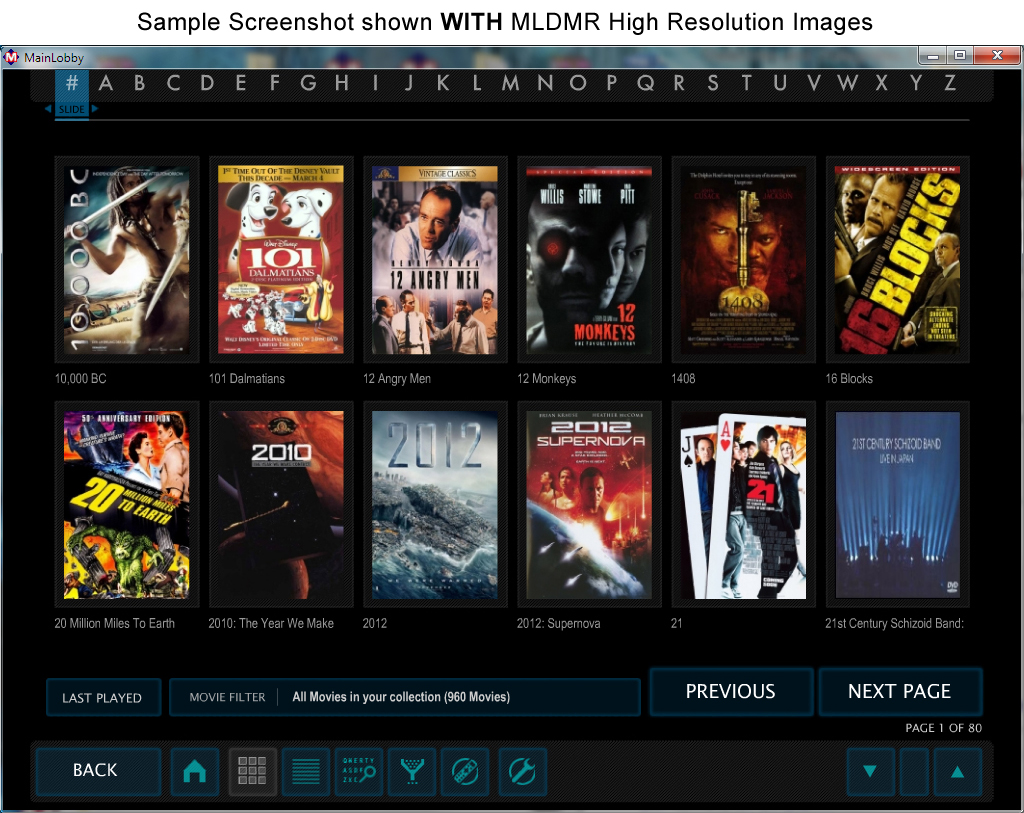Open the 12 Angry Men cover

[x=435, y=259]
